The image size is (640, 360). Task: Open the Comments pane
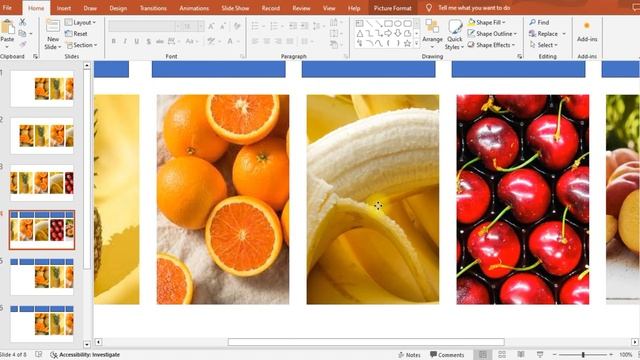coord(447,355)
